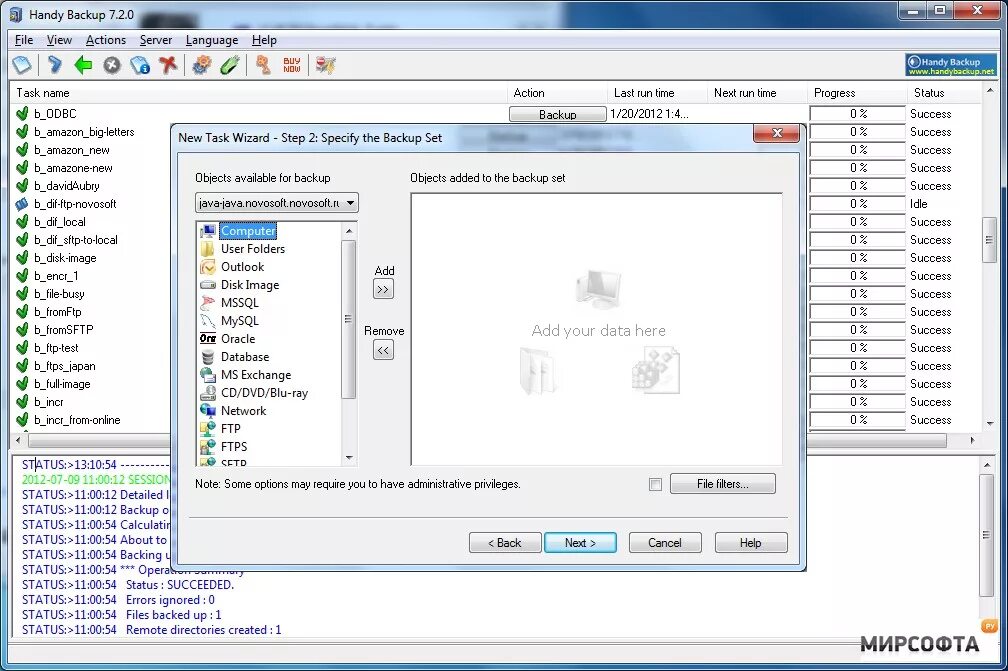Screen dimensions: 1008x671
Task: Click the gray circle X stop toolbar icon
Action: [x=112, y=65]
